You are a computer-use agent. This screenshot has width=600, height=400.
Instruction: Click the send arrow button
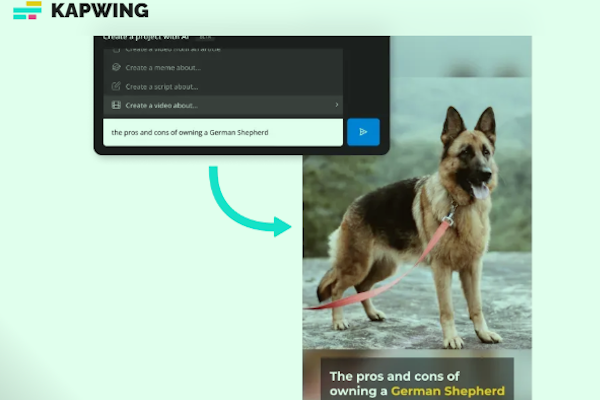363,131
